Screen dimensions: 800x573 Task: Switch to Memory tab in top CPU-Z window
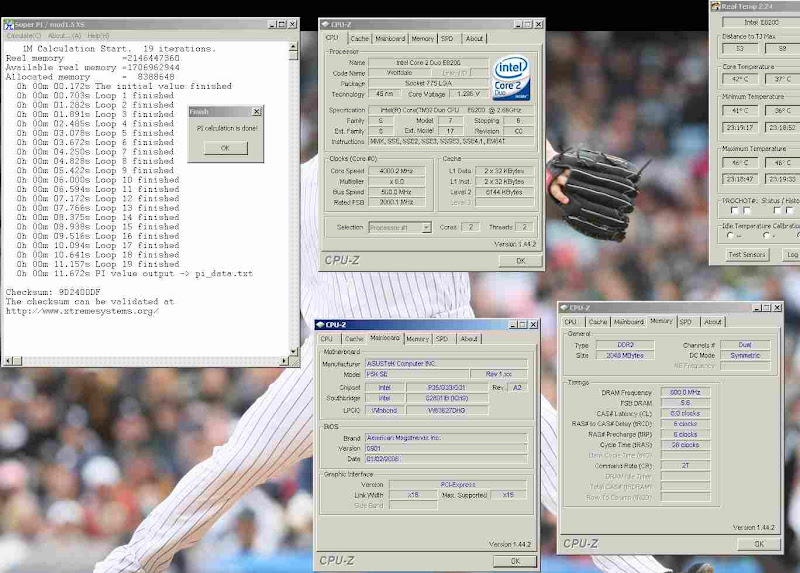pos(422,39)
